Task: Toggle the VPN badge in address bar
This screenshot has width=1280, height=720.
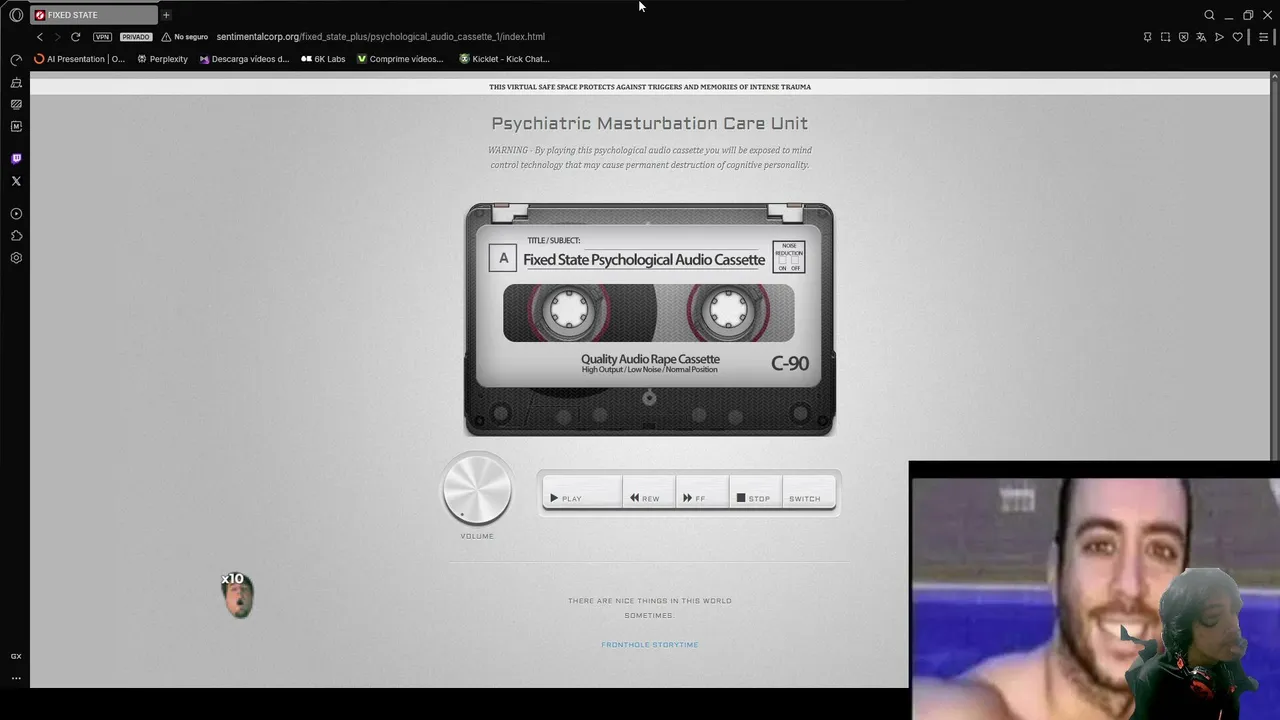Action: (x=102, y=37)
